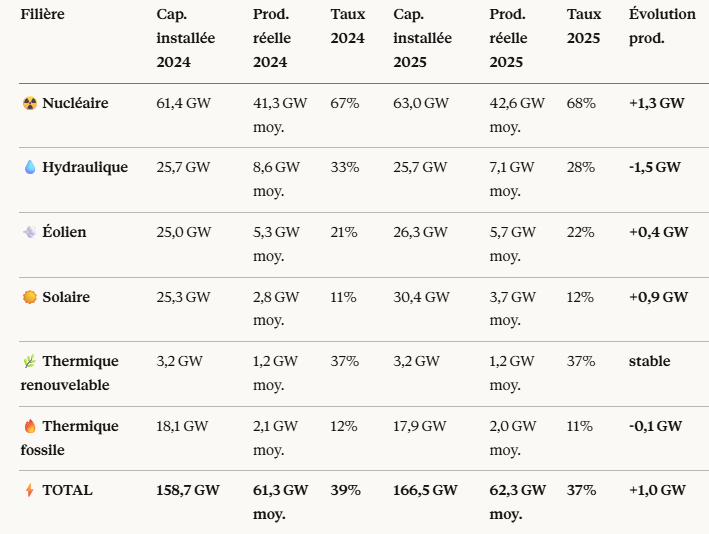709x534 pixels.
Task: Click the Cap. installée 2025 header
Action: point(422,38)
